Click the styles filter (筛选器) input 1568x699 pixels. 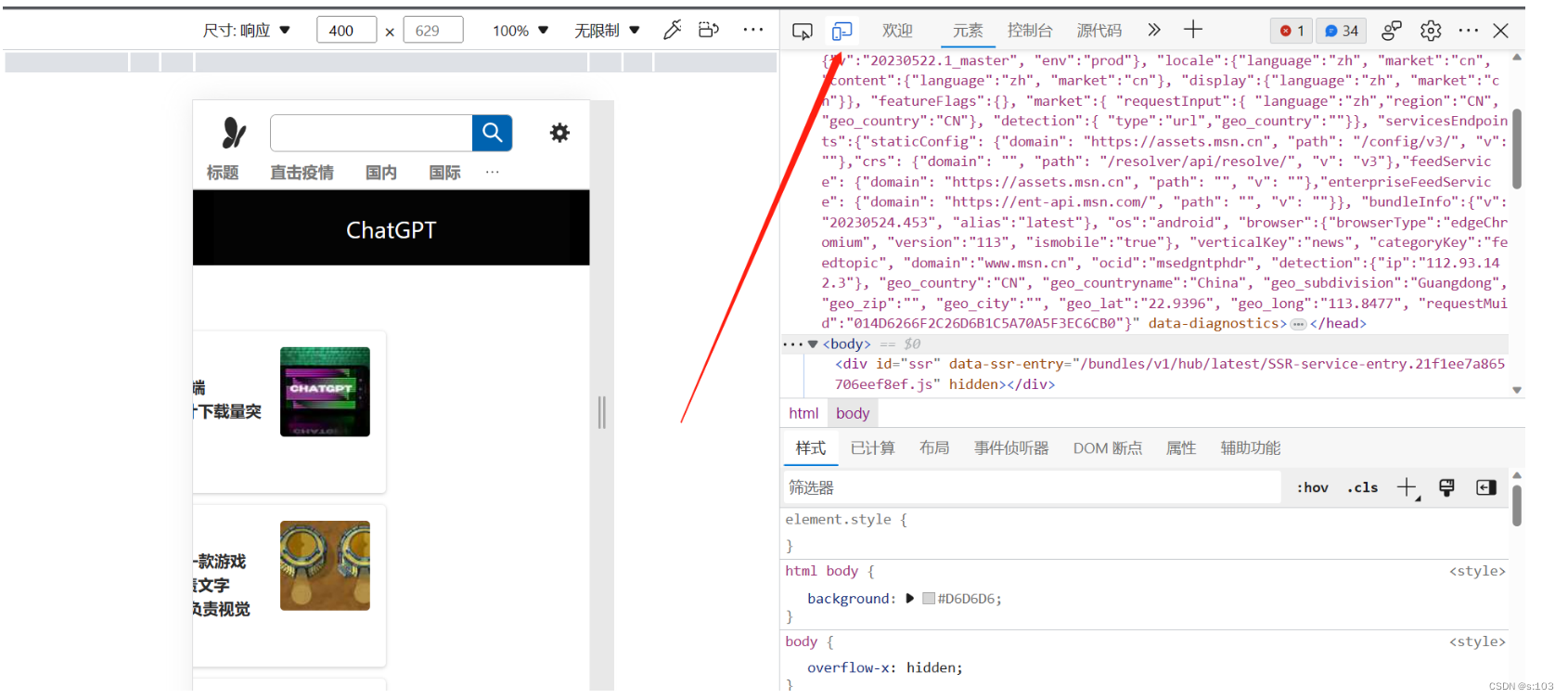coord(1032,487)
